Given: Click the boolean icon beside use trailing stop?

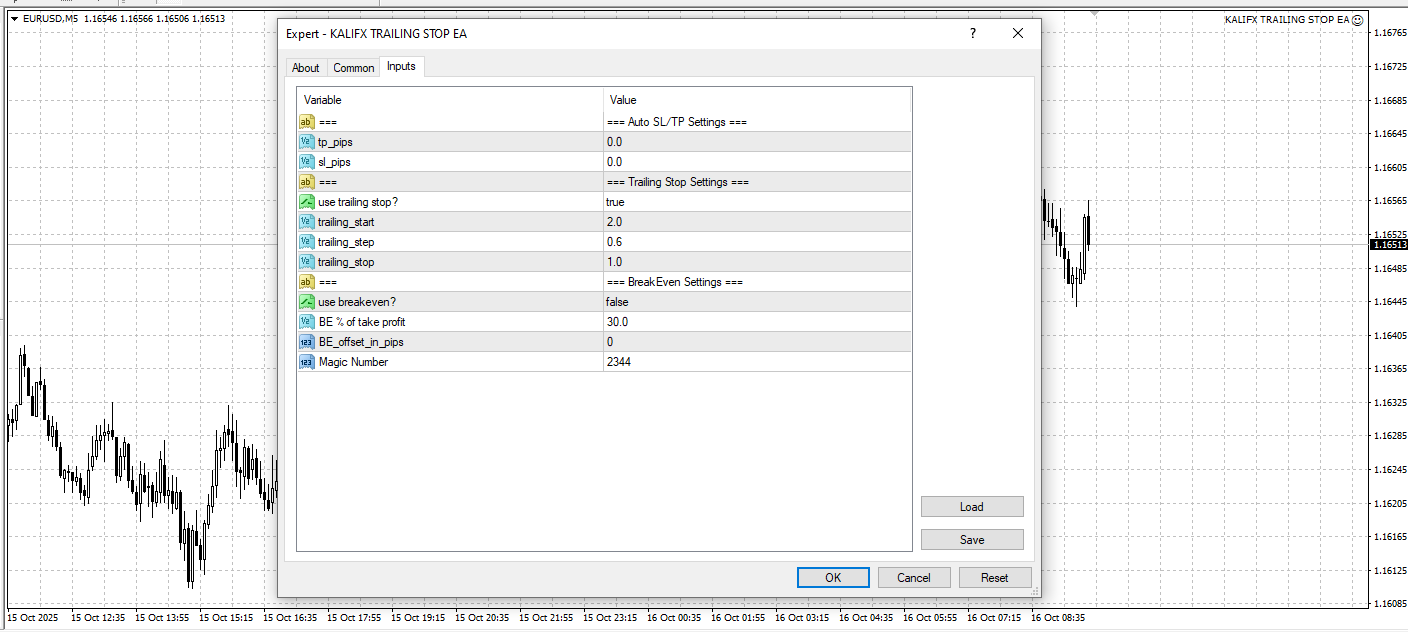Looking at the screenshot, I should coord(307,201).
